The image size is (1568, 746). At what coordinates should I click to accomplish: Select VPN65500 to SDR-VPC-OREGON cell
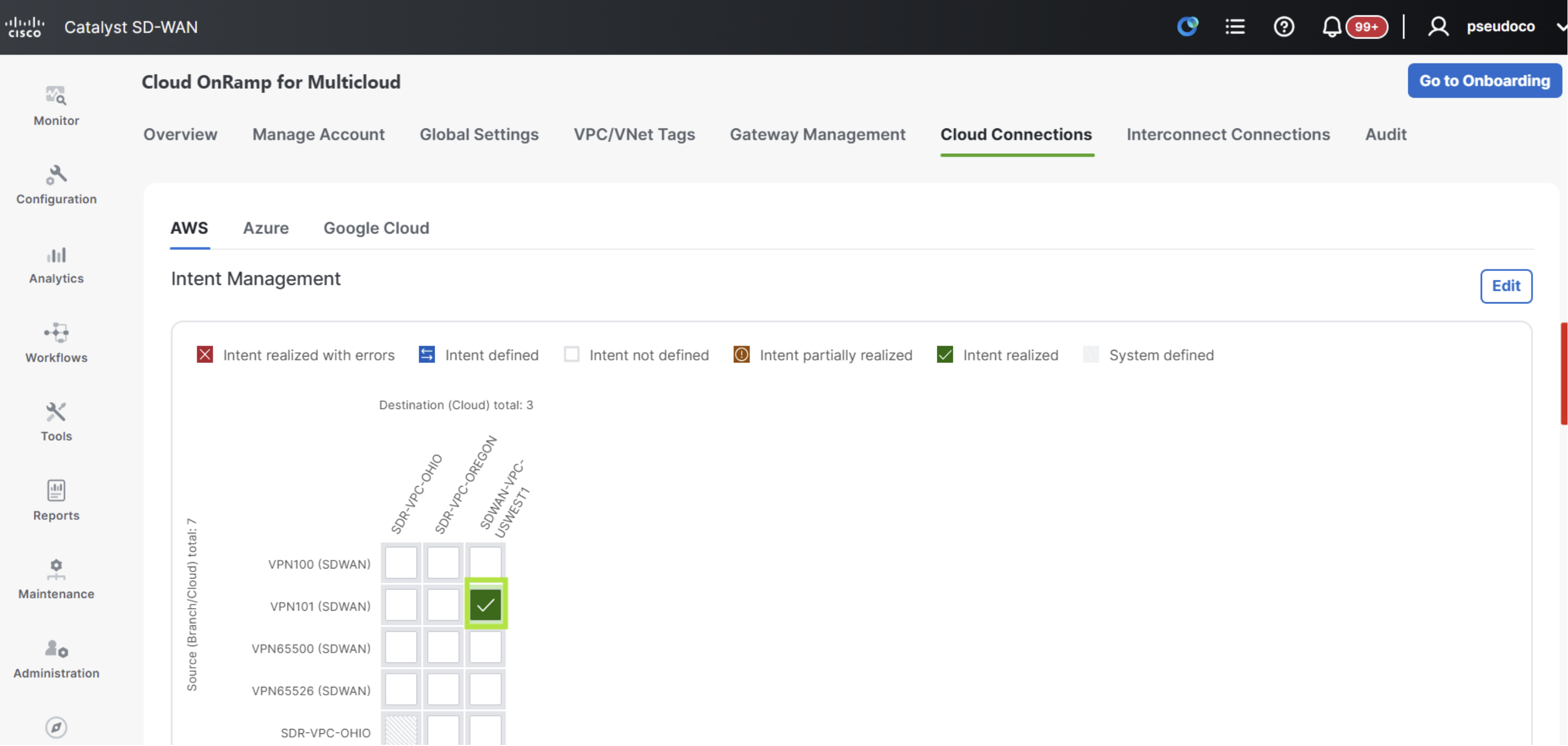[x=443, y=647]
